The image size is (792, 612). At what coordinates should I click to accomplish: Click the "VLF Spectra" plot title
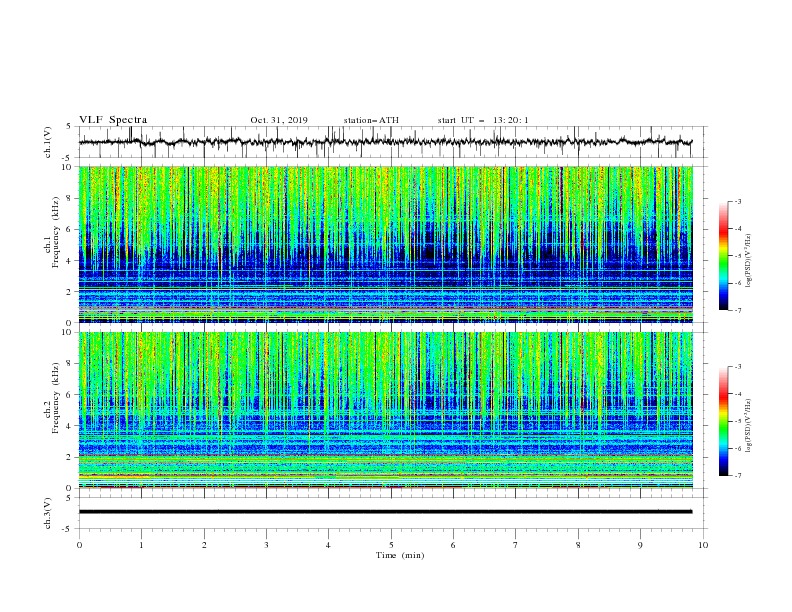pyautogui.click(x=113, y=120)
